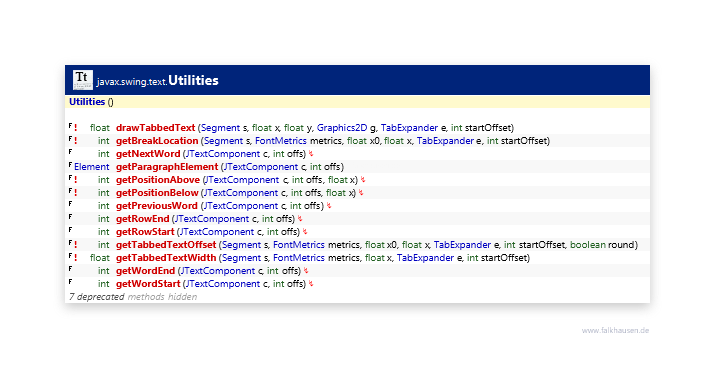
Task: Click the javax.swing.text package name
Action: [x=132, y=82]
